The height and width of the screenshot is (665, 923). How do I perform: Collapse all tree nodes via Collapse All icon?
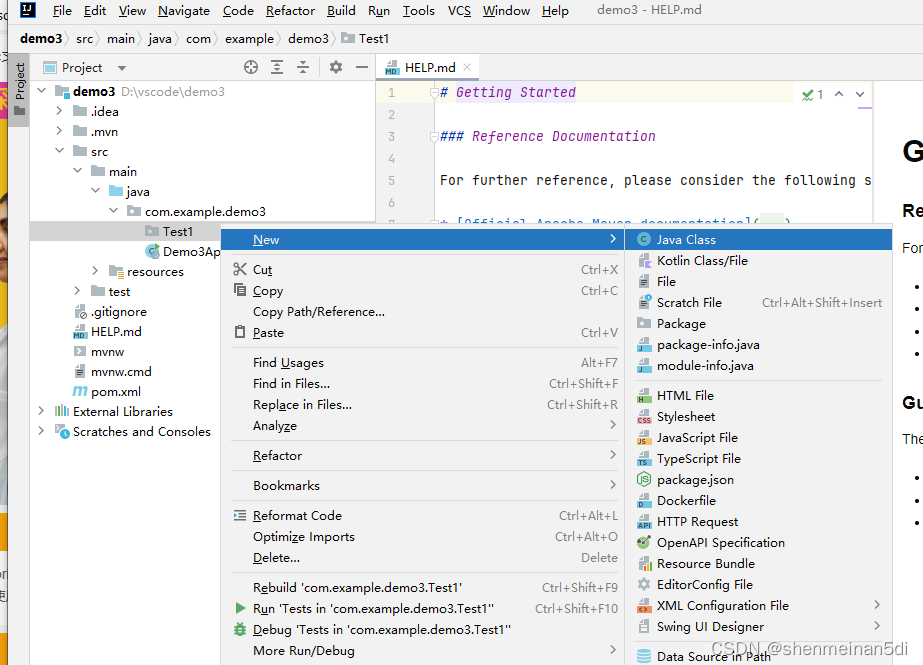pos(304,67)
